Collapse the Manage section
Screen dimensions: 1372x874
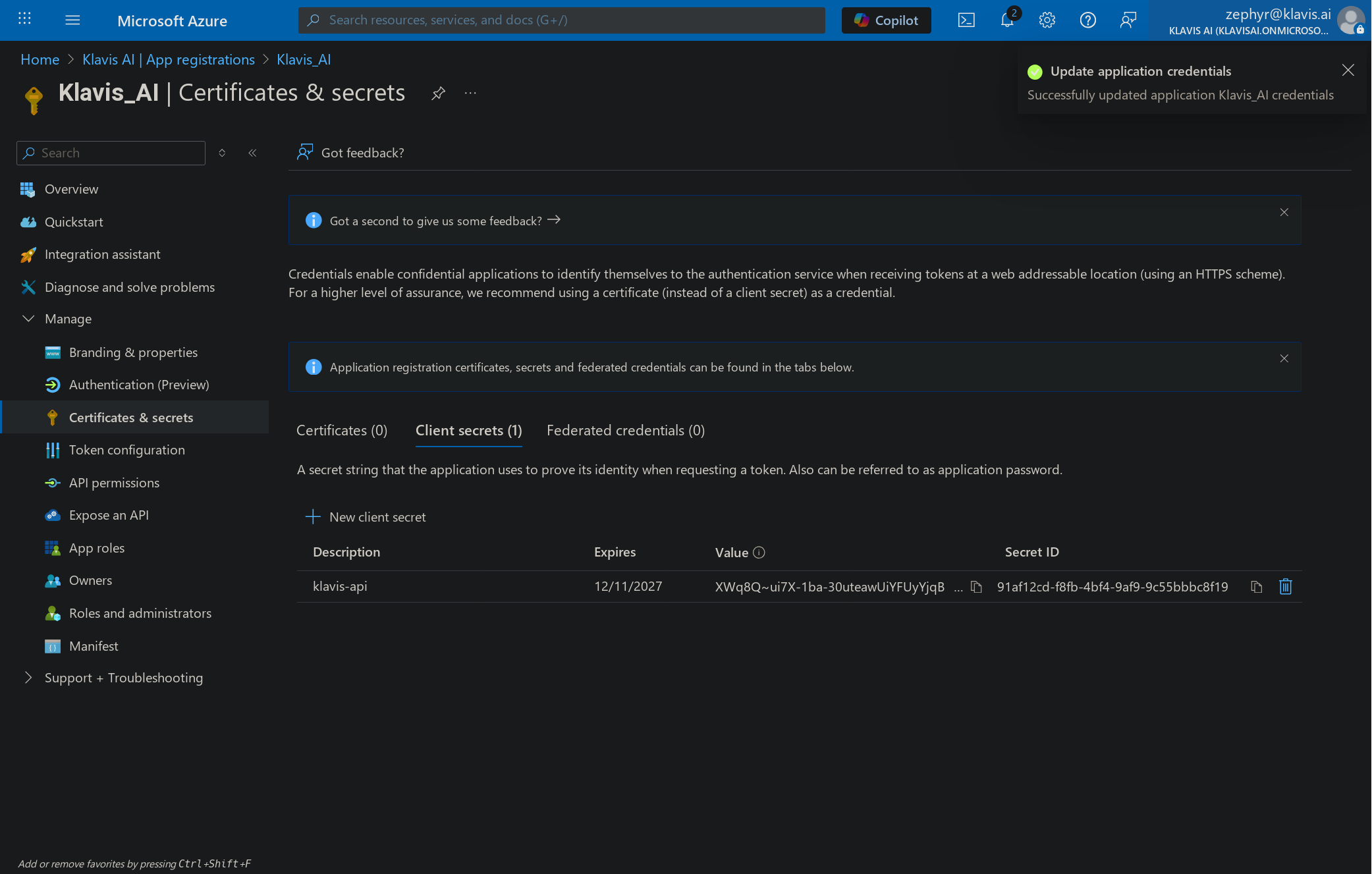pyautogui.click(x=28, y=319)
